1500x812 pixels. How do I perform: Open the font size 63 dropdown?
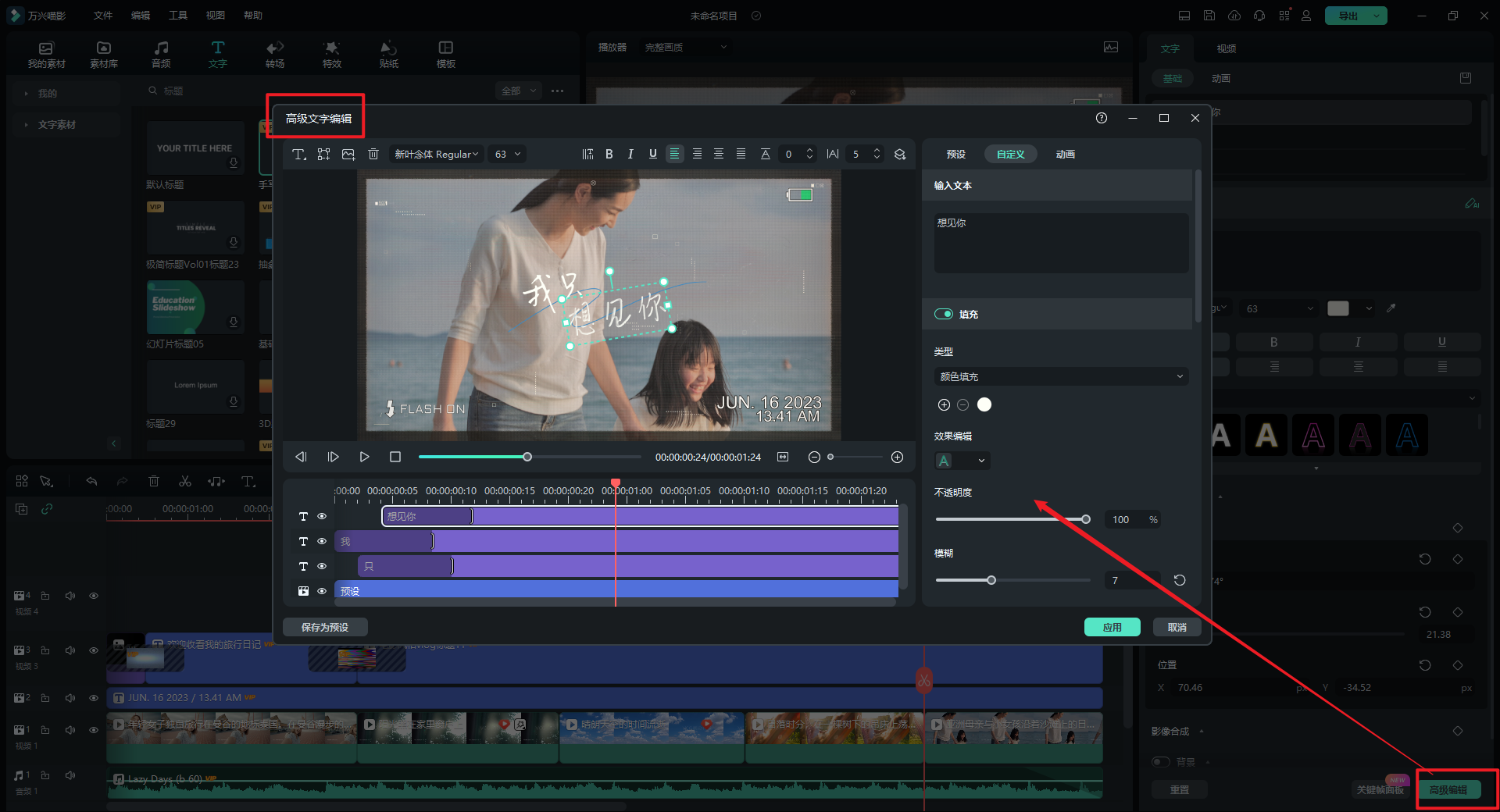508,155
